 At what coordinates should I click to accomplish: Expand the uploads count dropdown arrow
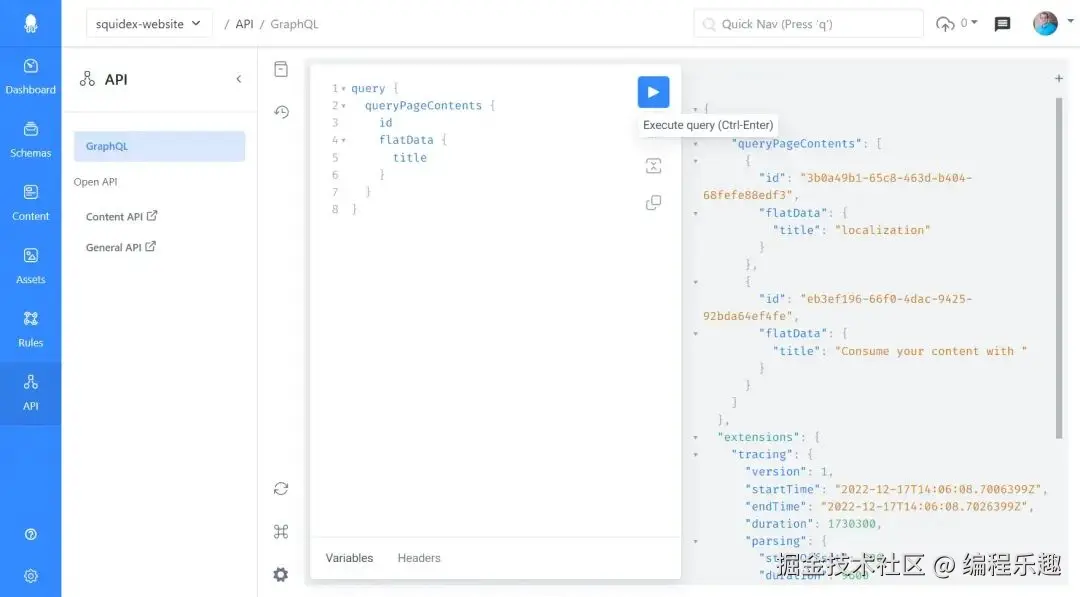[x=974, y=23]
